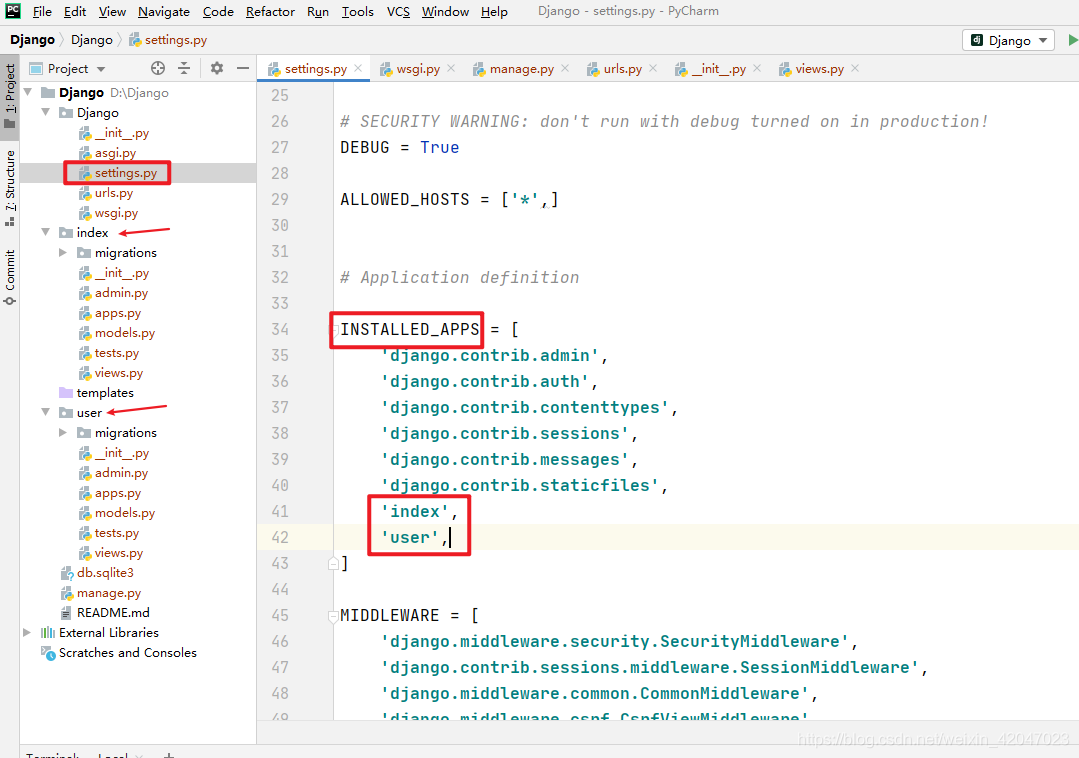Open the View menu
Viewport: 1079px width, 758px height.
(112, 12)
